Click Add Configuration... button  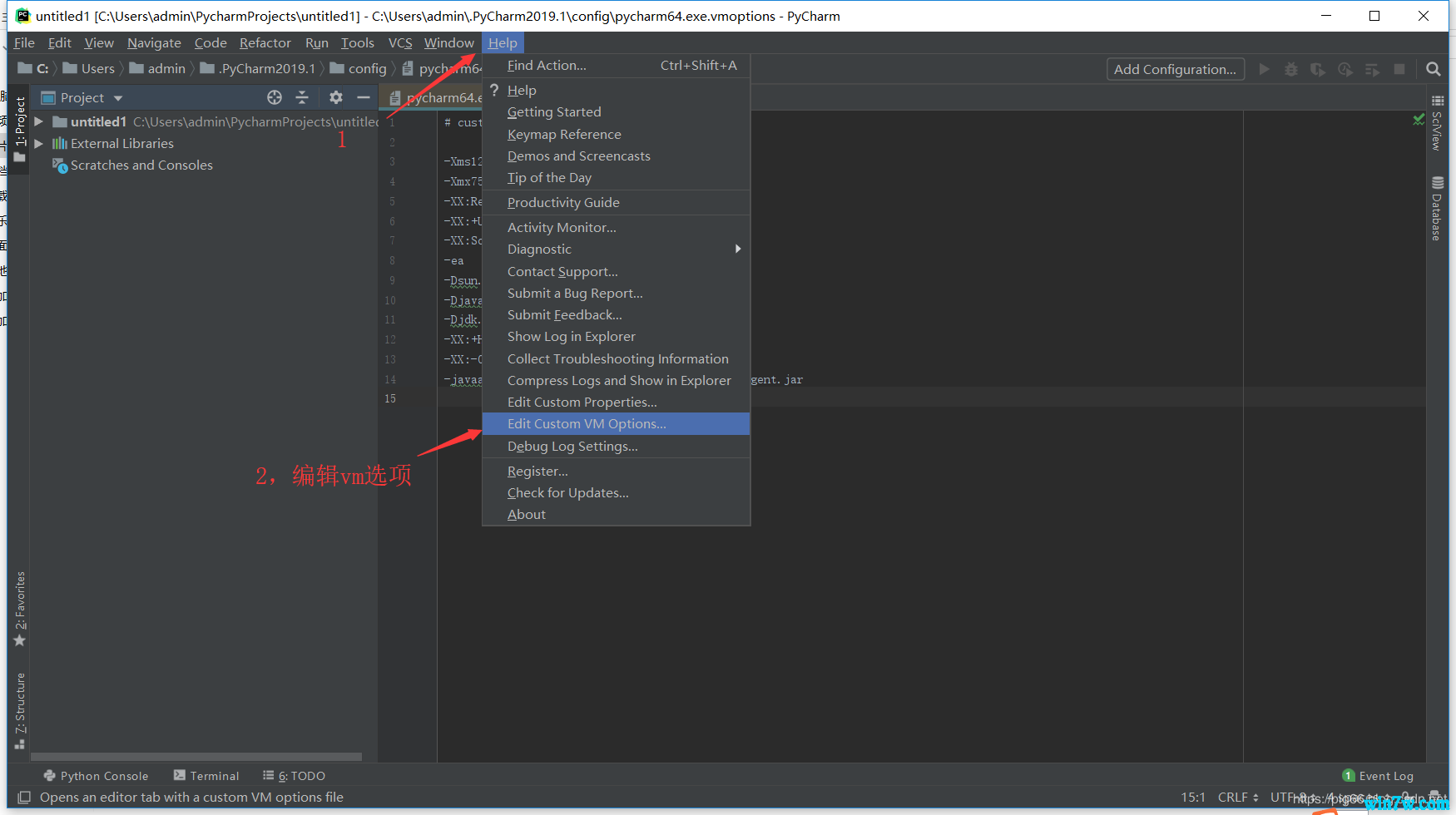click(1175, 69)
